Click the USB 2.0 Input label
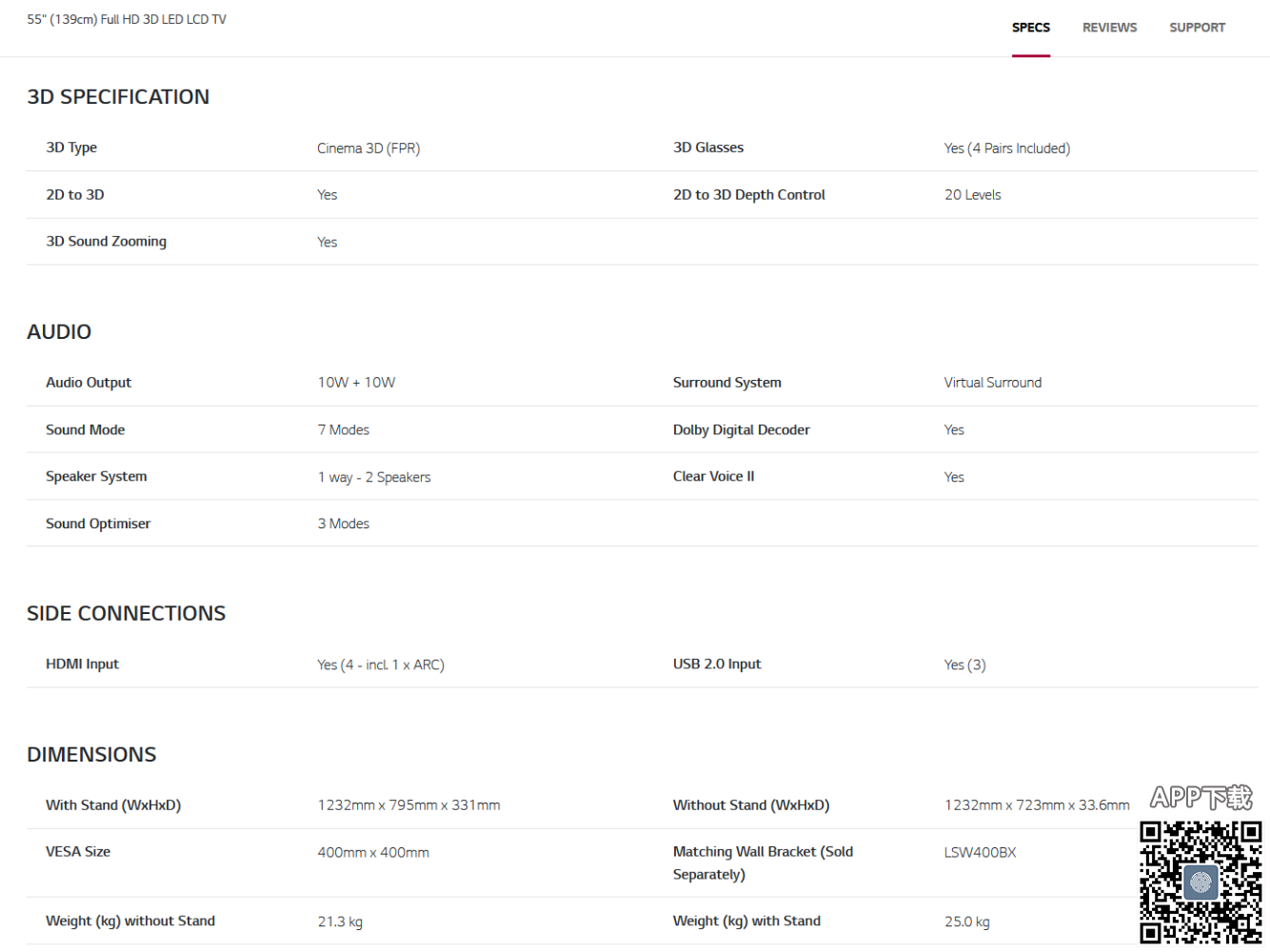 (717, 664)
